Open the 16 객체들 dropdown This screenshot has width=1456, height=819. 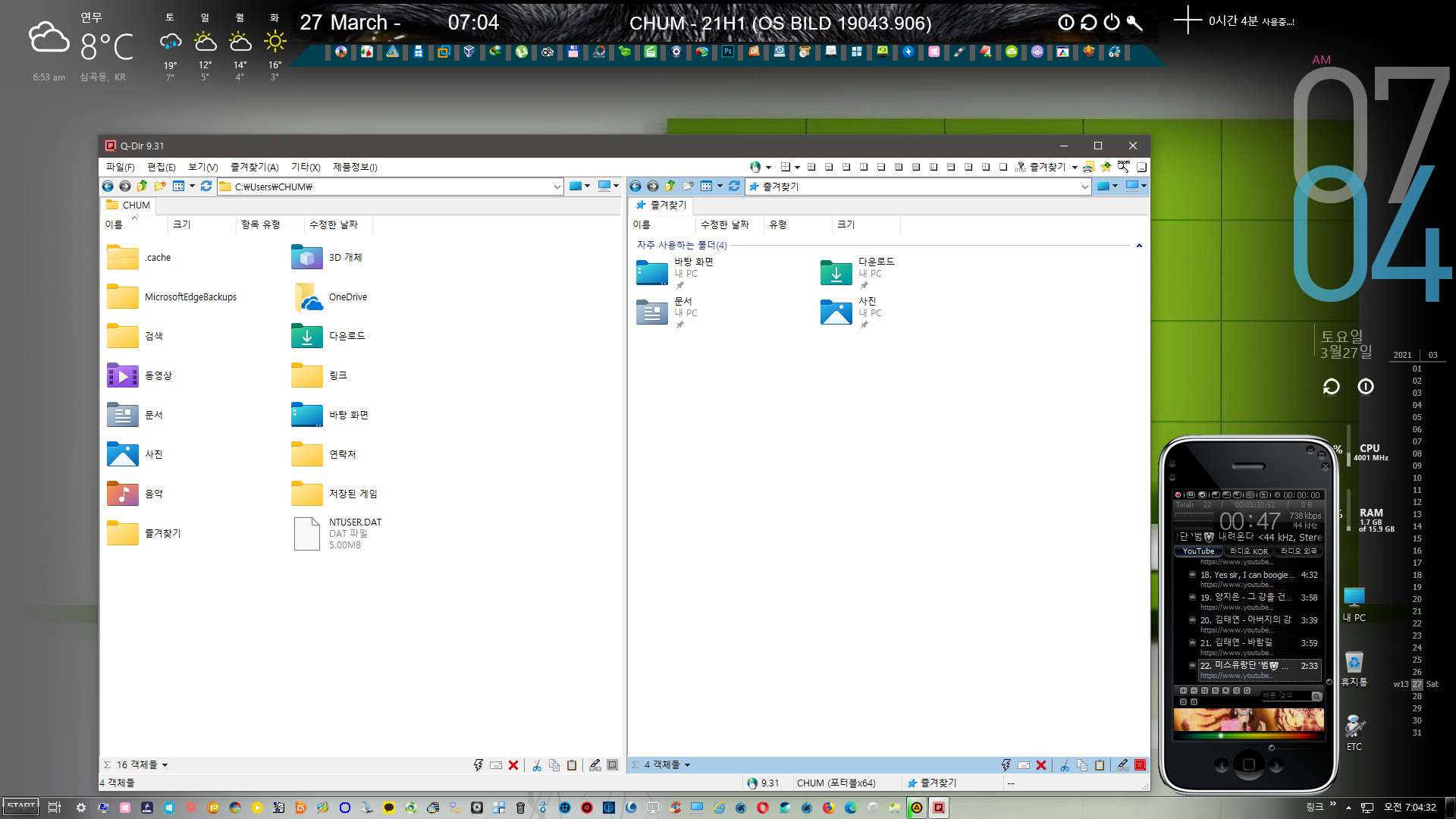(x=142, y=765)
